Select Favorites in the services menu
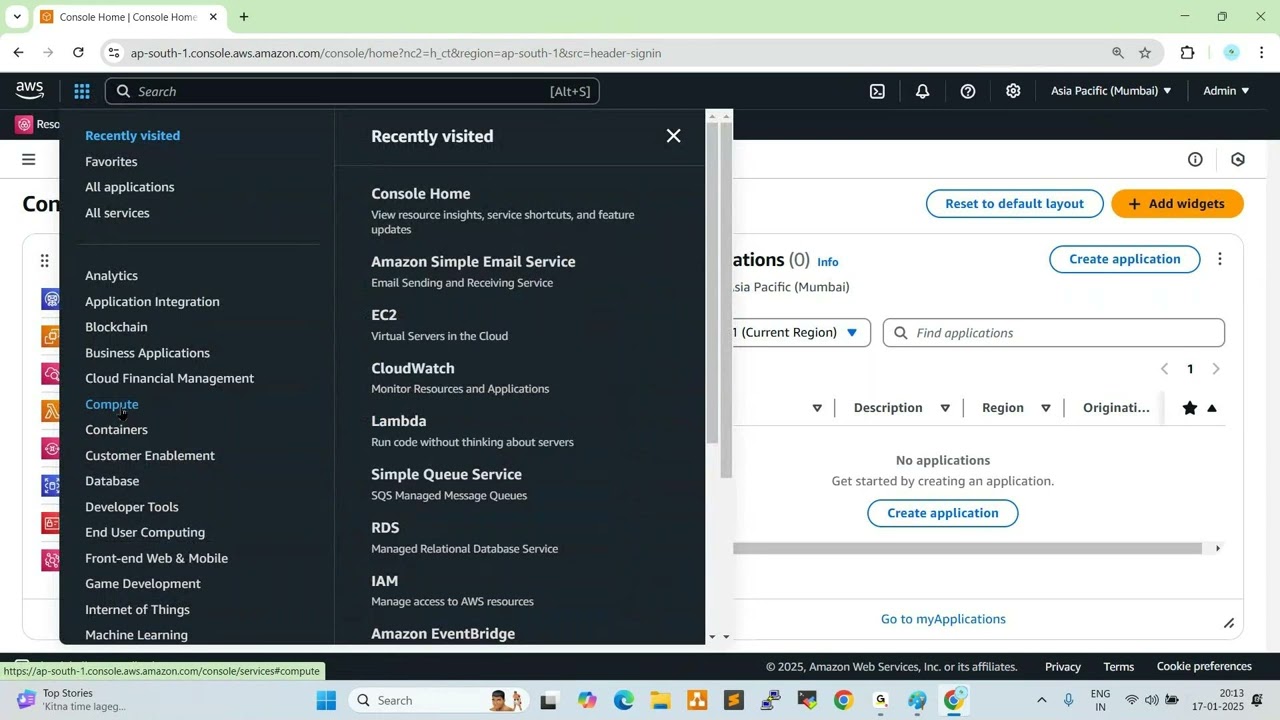Screen dimensions: 1280x720 [x=111, y=162]
